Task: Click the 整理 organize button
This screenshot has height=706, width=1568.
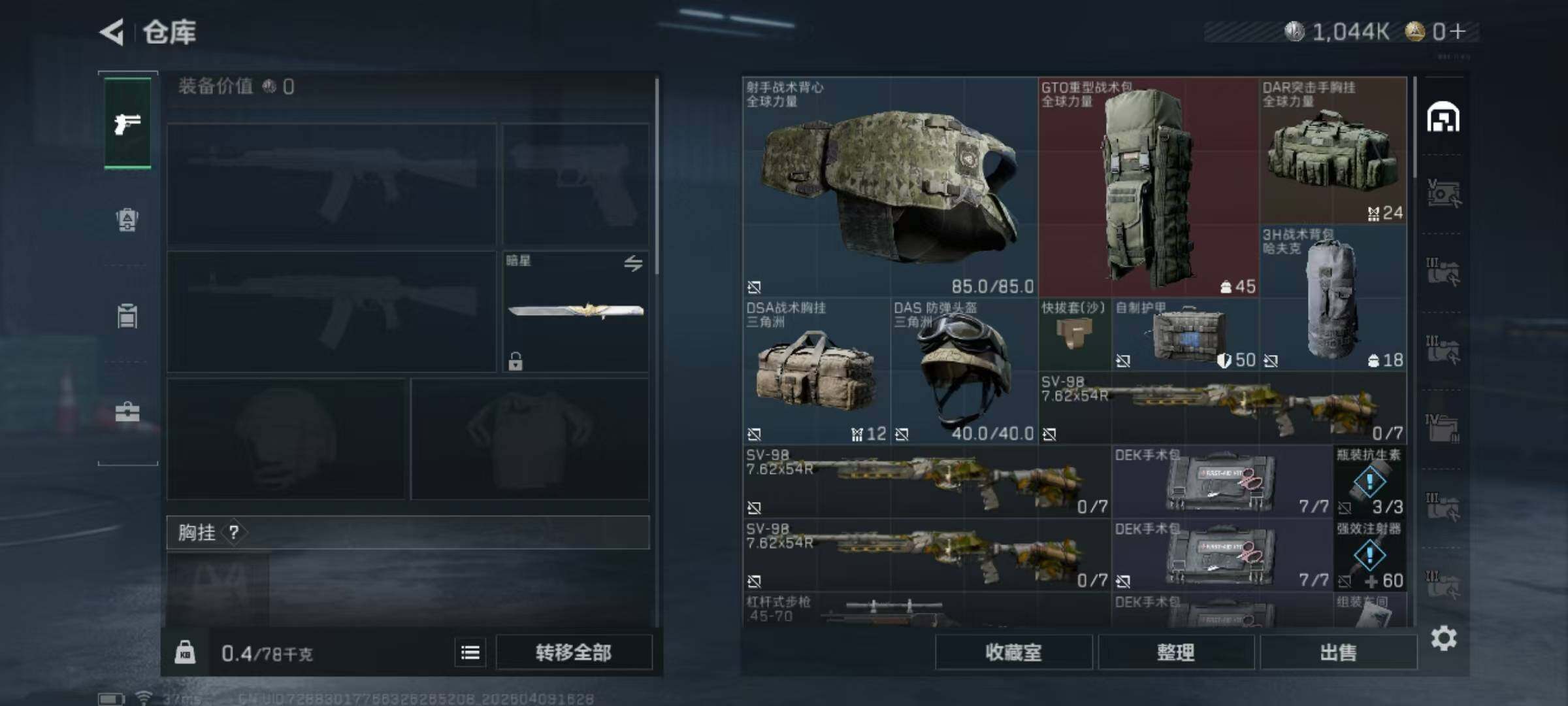Action: click(1176, 652)
